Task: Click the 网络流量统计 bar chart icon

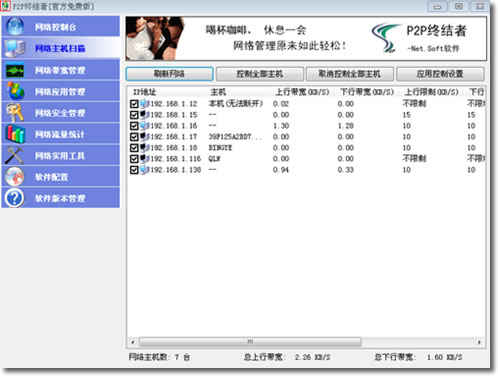Action: (15, 134)
